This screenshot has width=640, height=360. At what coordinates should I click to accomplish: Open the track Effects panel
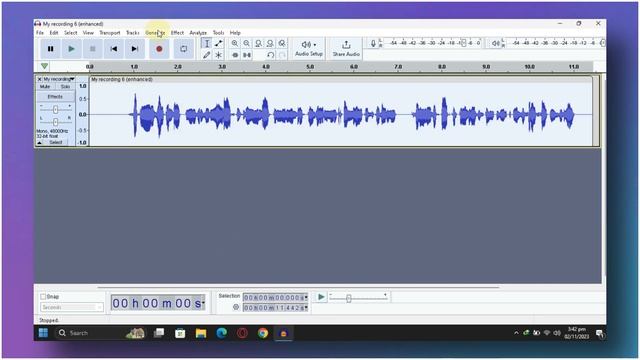[55, 97]
